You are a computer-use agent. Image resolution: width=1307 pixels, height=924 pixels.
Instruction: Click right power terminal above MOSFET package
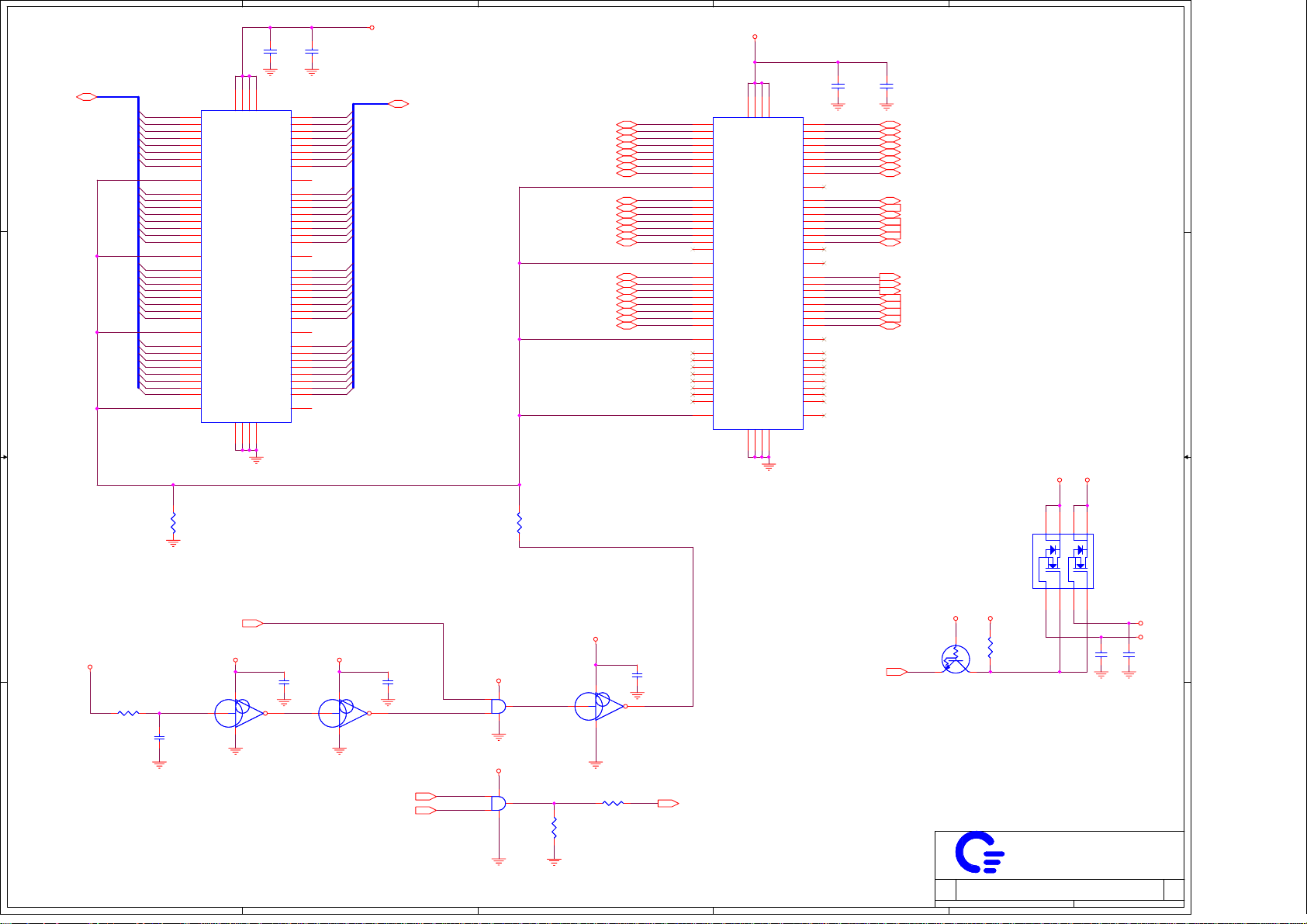pyautogui.click(x=1087, y=480)
